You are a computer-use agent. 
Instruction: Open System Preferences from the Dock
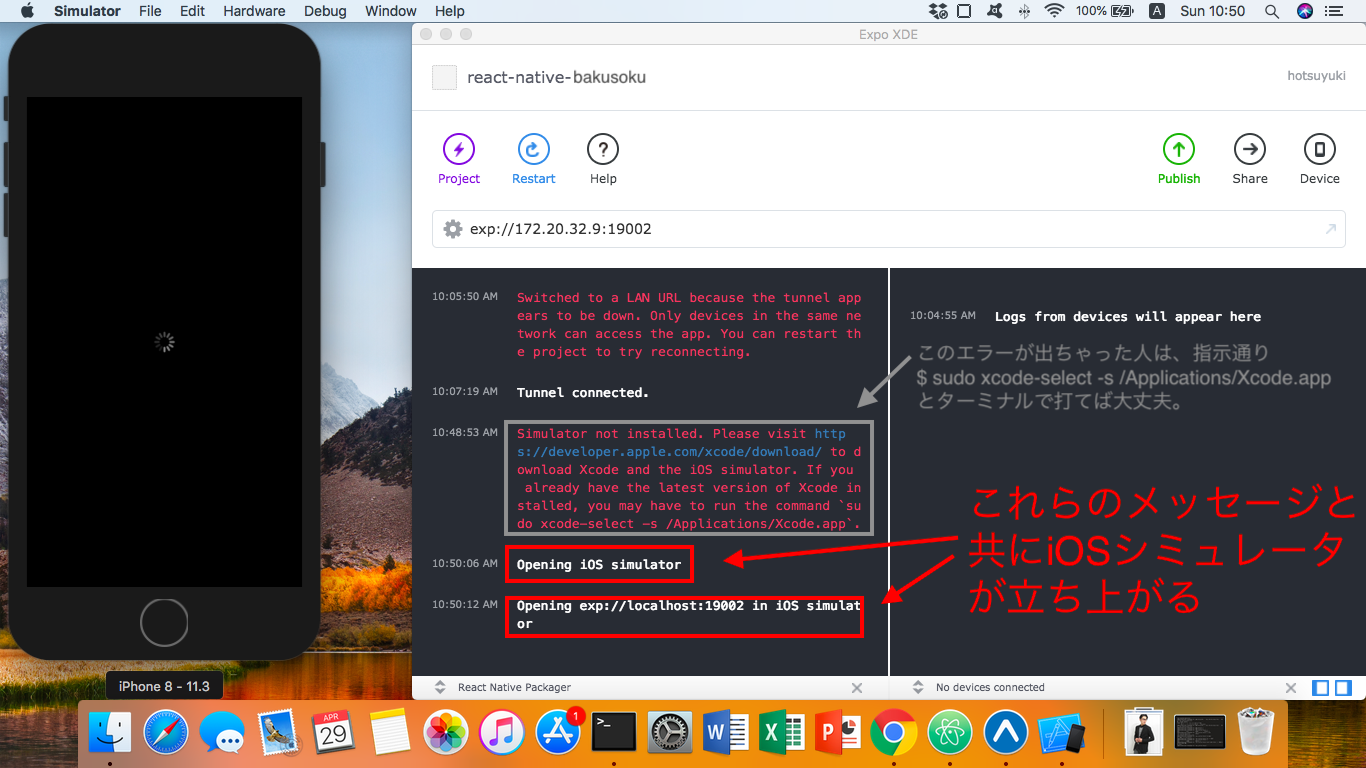pos(670,734)
